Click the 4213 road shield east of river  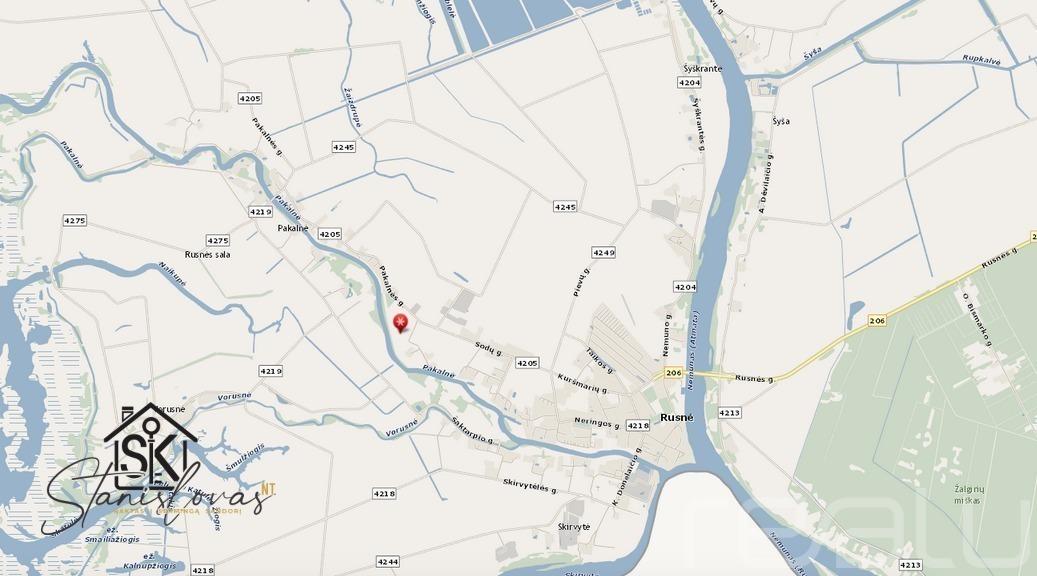(x=729, y=413)
